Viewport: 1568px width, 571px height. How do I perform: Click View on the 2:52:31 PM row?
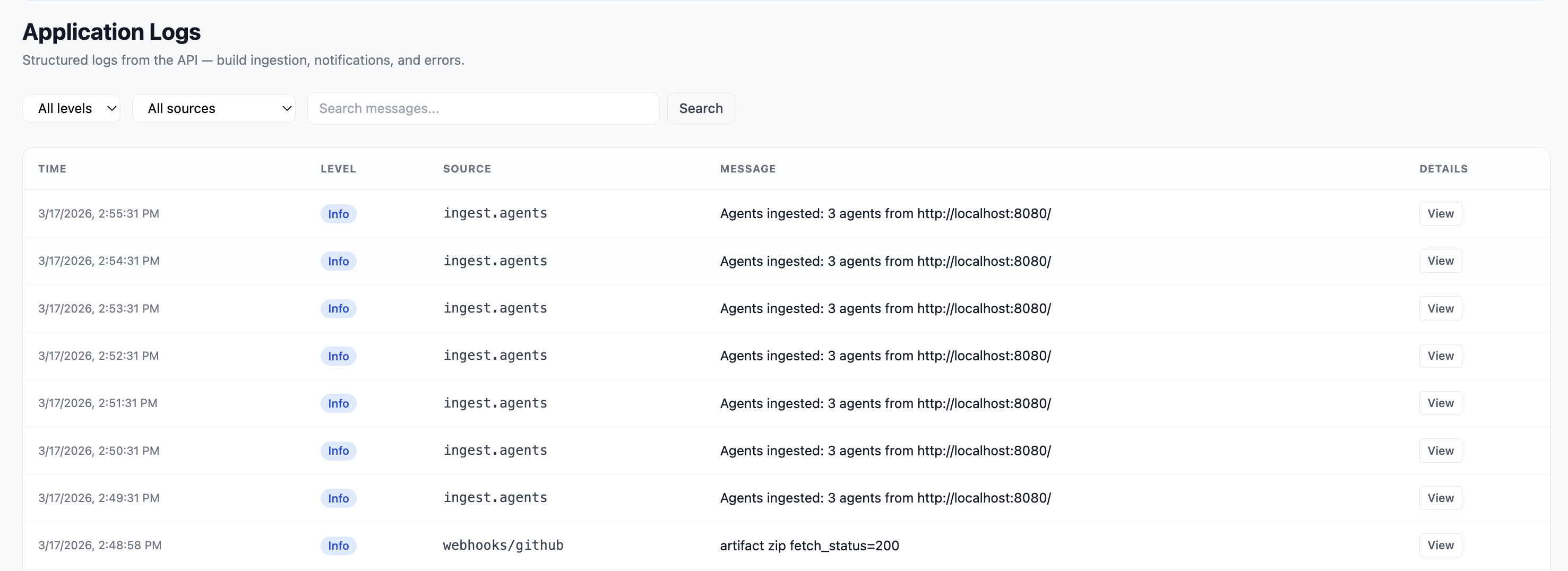(1440, 356)
